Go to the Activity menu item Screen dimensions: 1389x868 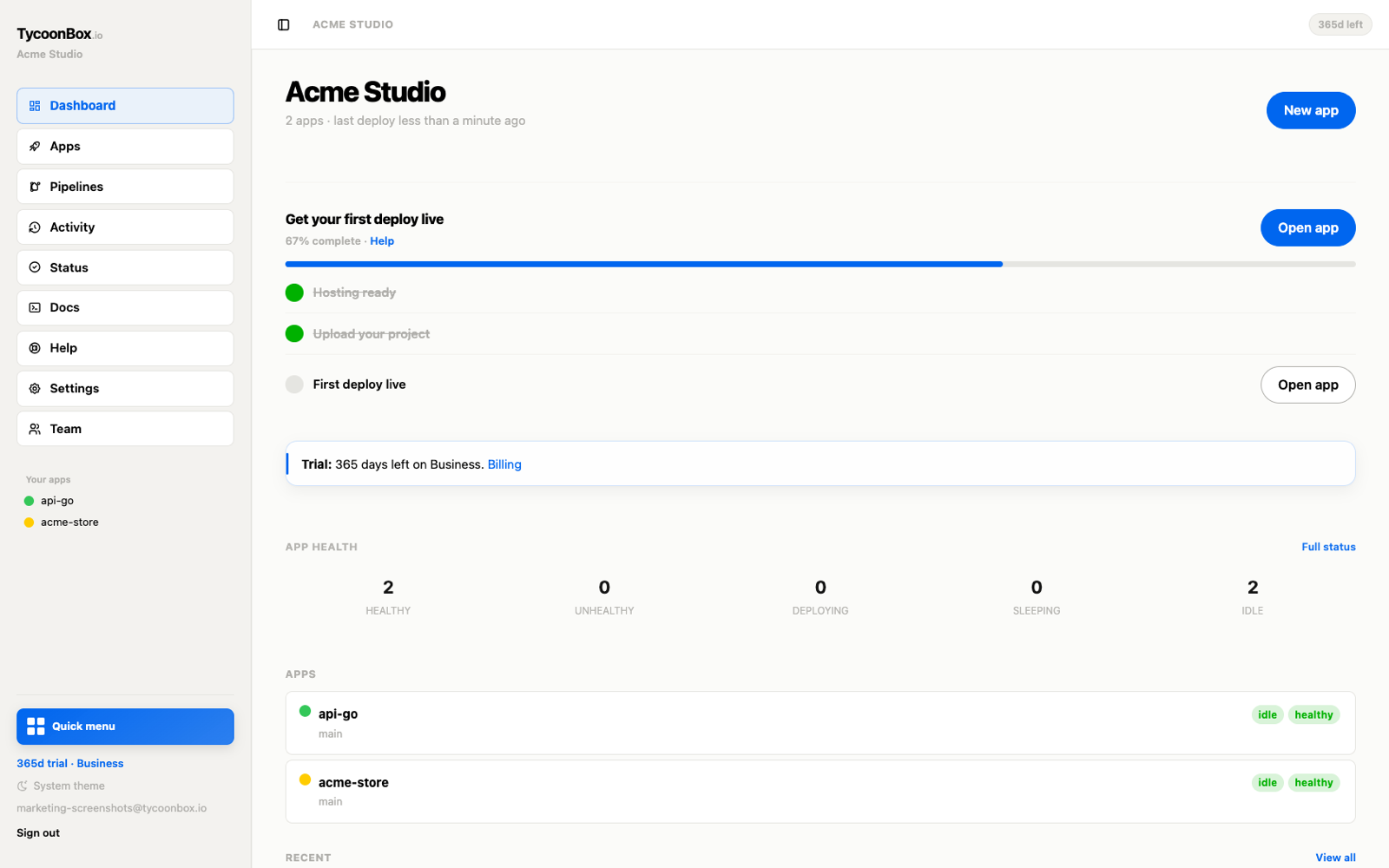(x=125, y=227)
